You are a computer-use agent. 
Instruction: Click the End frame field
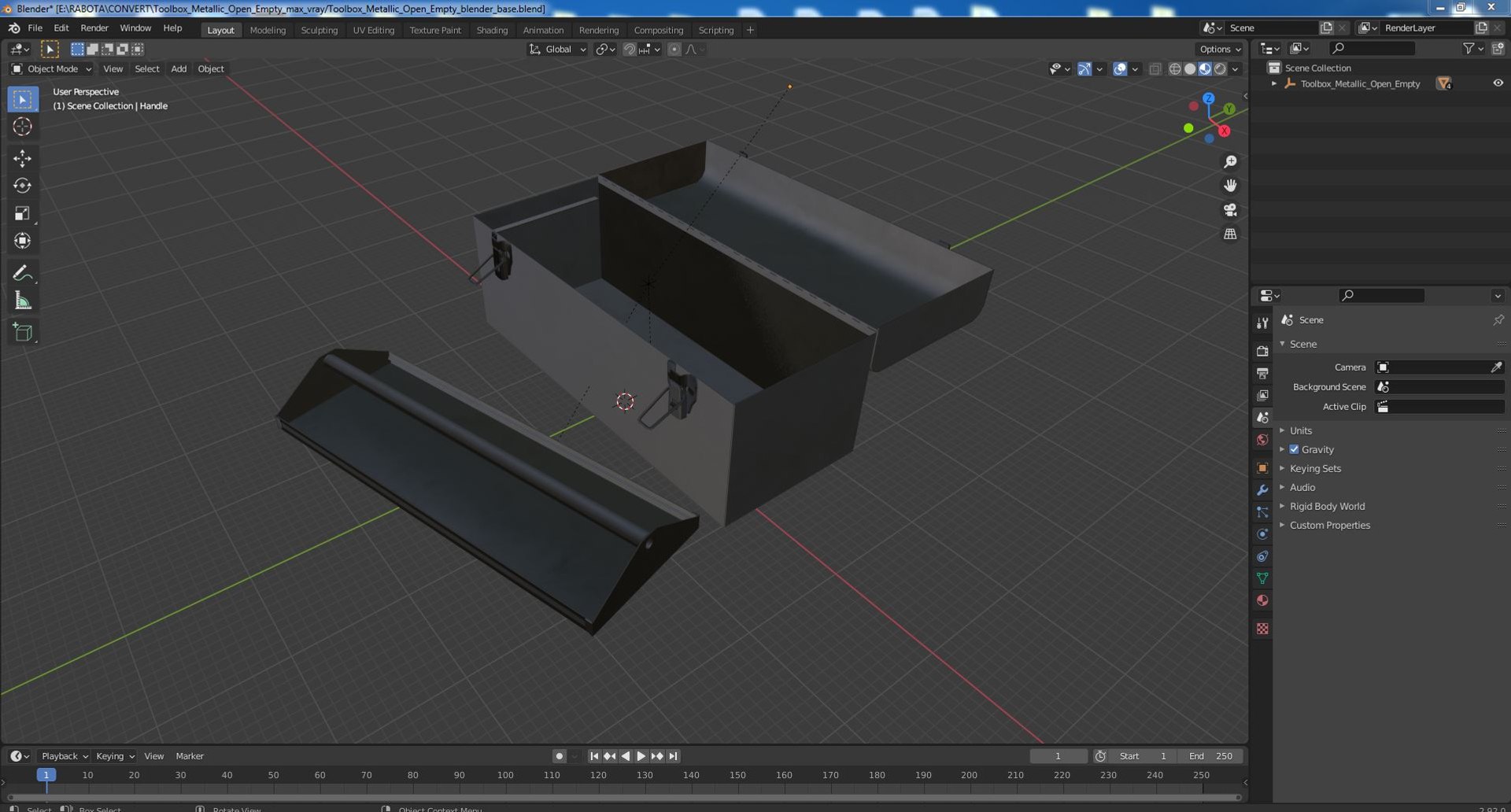coord(1211,756)
